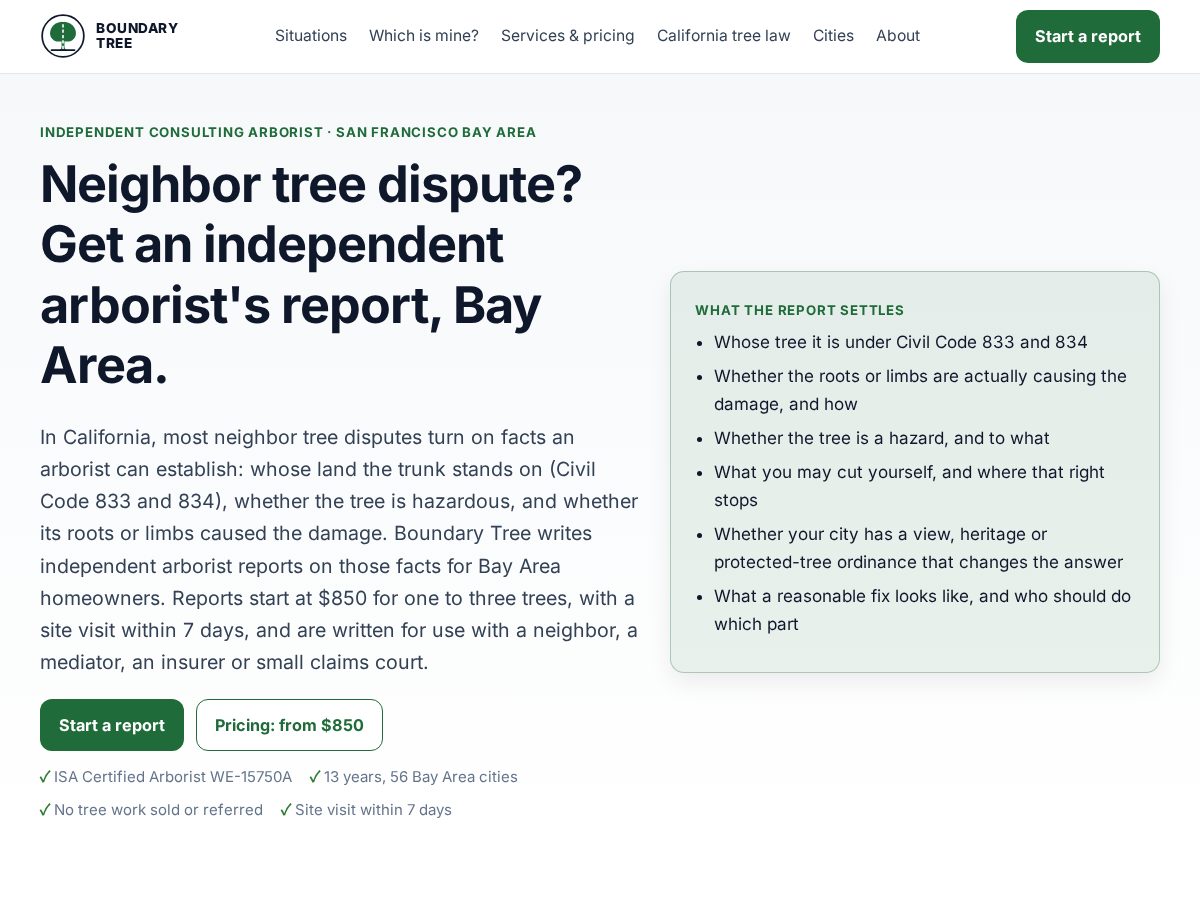Image resolution: width=1200 pixels, height=900 pixels.
Task: Click the BOUNDARY TREE brand name
Action: pyautogui.click(x=137, y=36)
